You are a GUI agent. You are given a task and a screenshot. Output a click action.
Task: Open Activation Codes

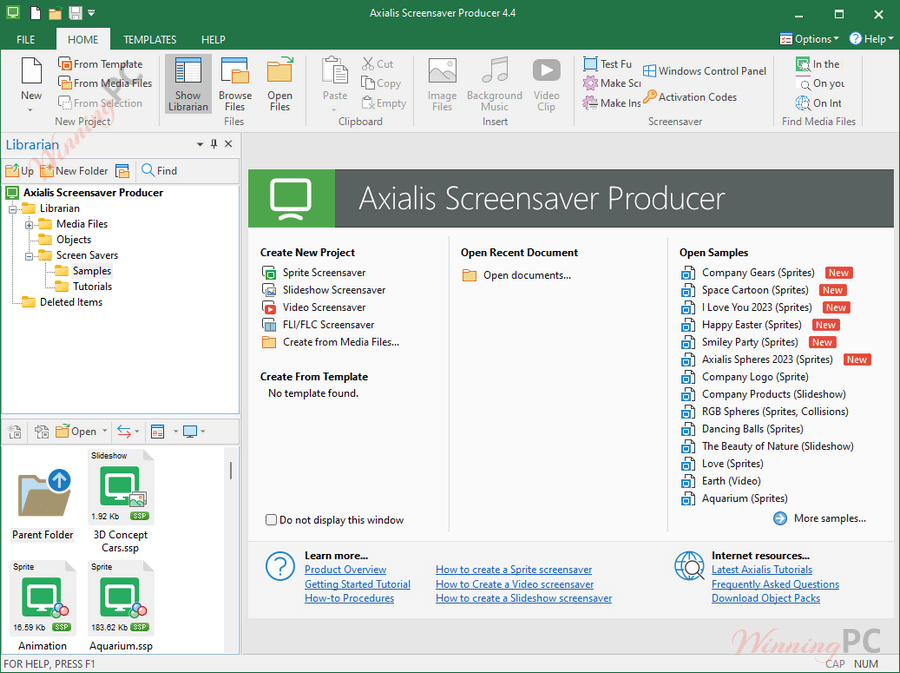[x=690, y=97]
